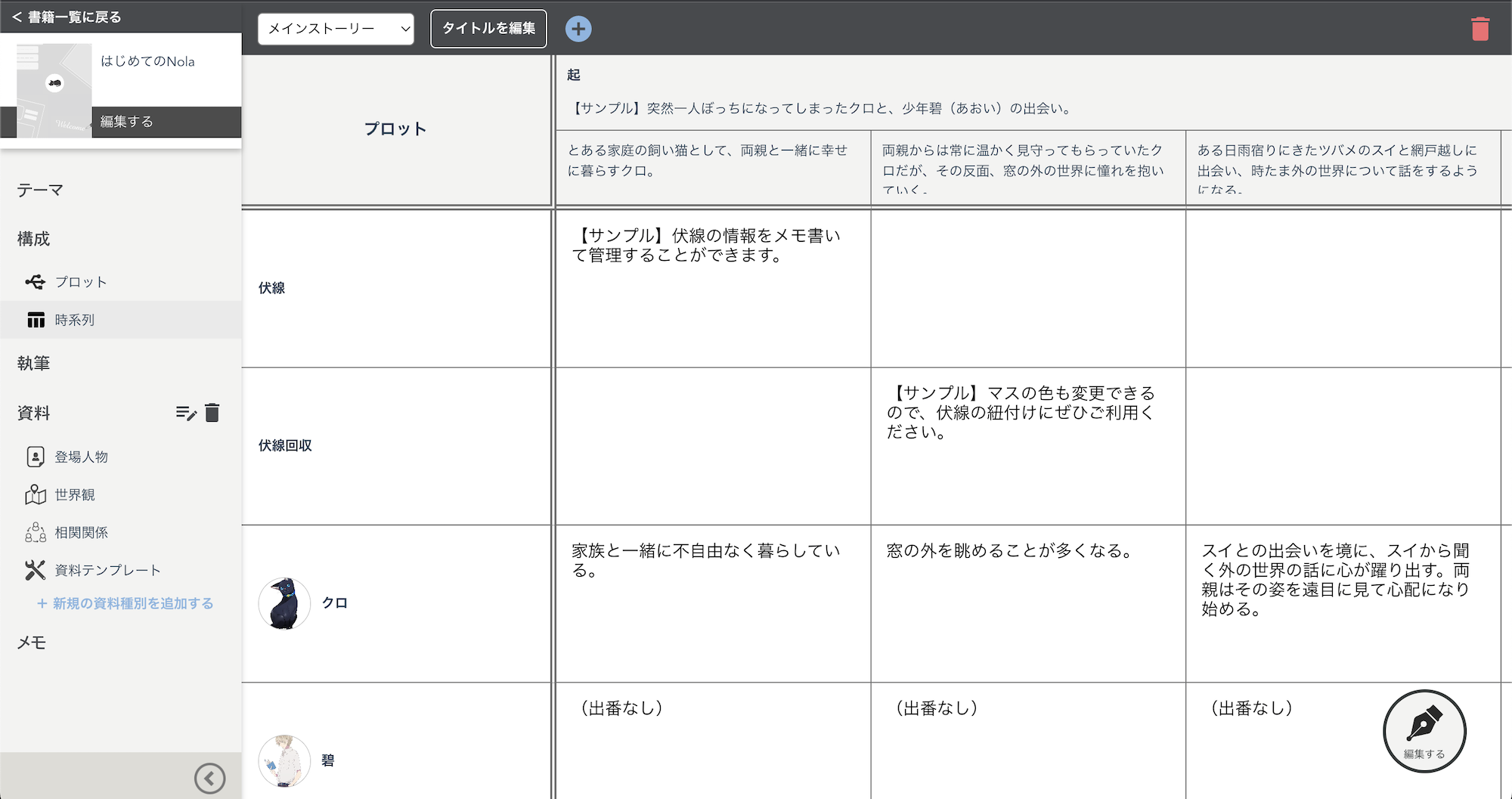Click the 世界観 map icon

pyautogui.click(x=36, y=494)
